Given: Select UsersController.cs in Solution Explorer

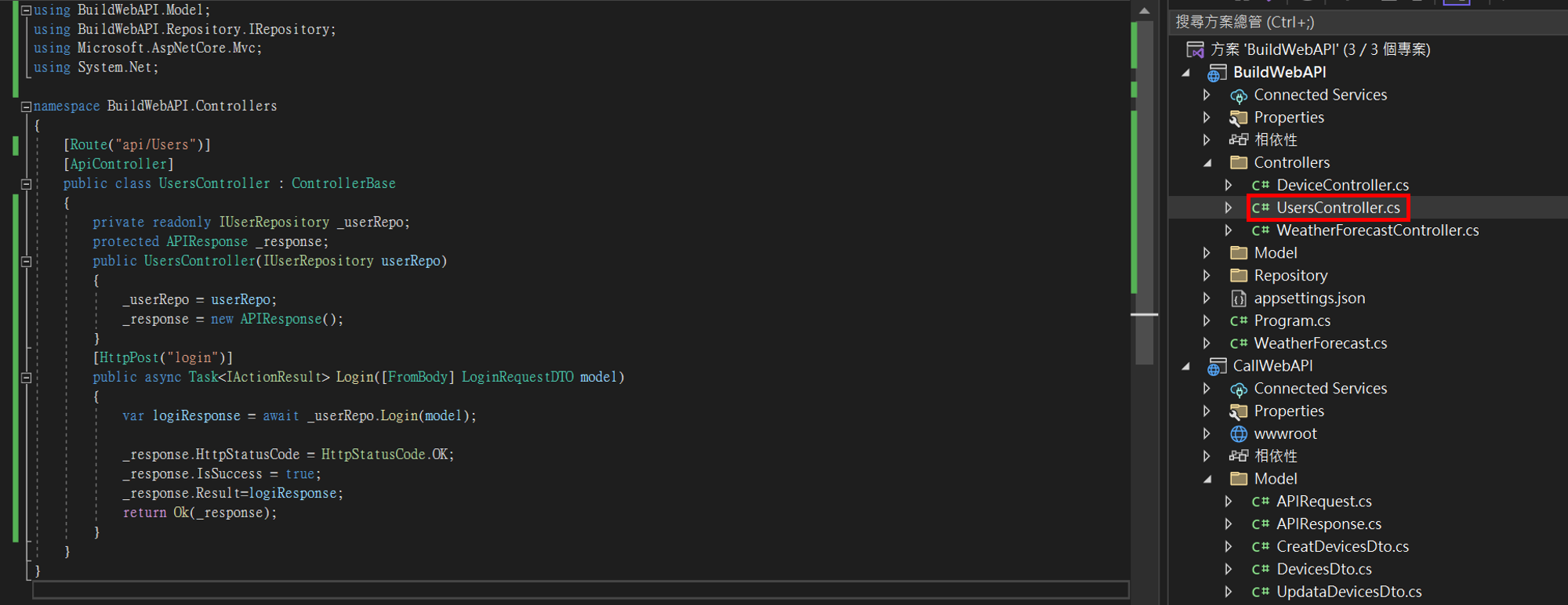Looking at the screenshot, I should 1338,208.
